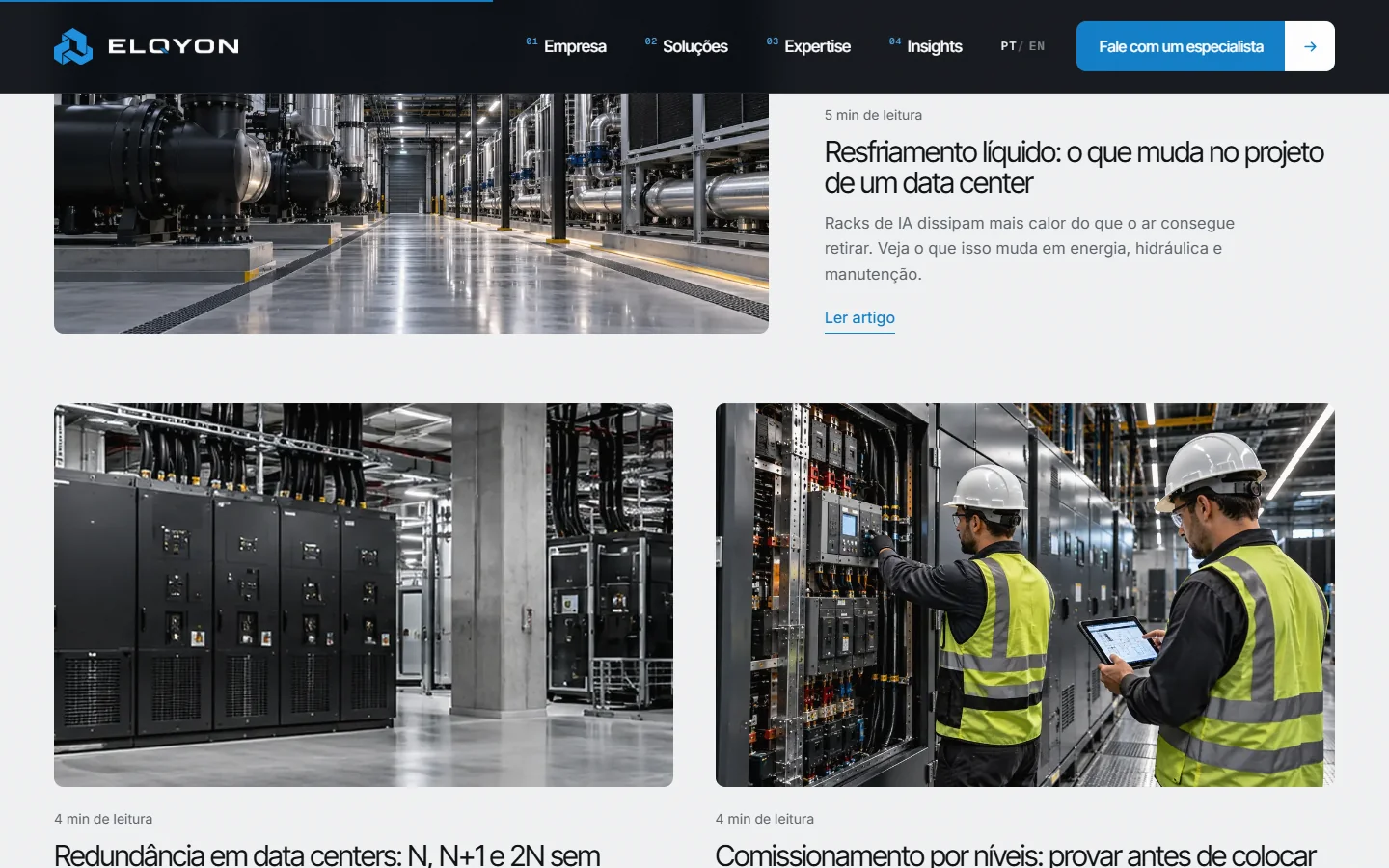1389x868 pixels.
Task: Click the 5 min de leitura label
Action: [873, 115]
